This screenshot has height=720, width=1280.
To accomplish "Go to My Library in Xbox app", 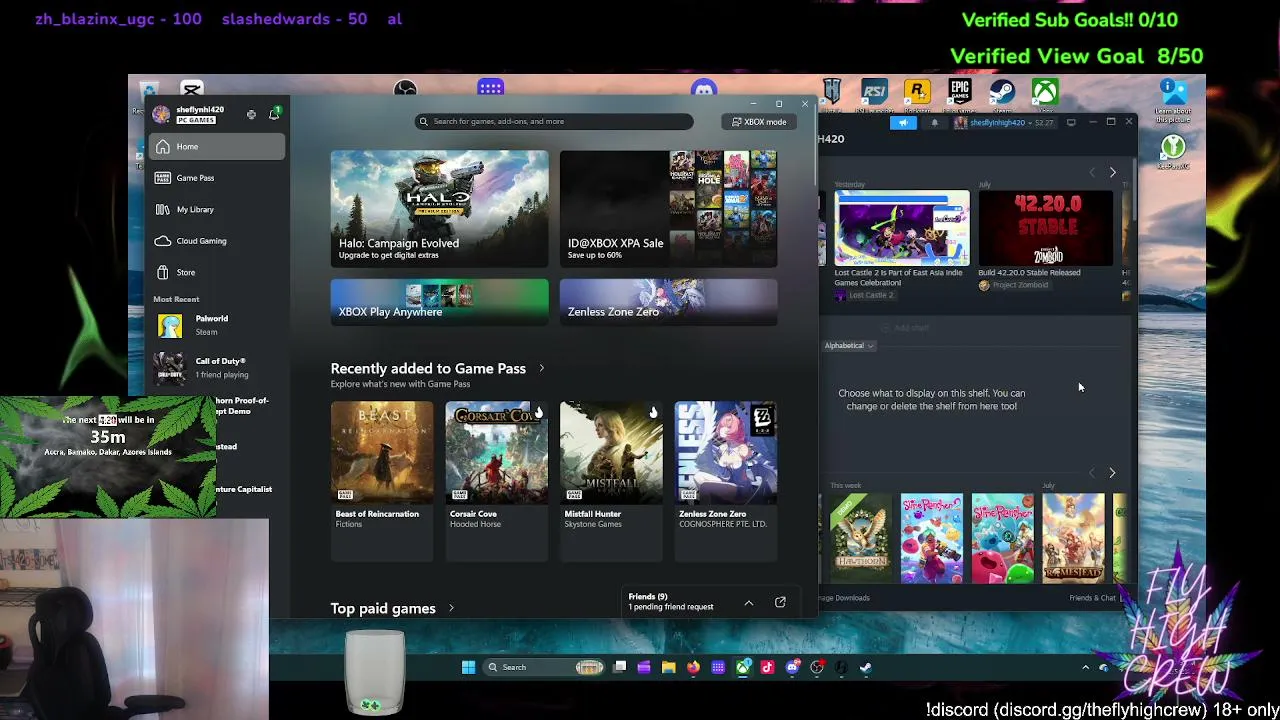I will click(217, 209).
